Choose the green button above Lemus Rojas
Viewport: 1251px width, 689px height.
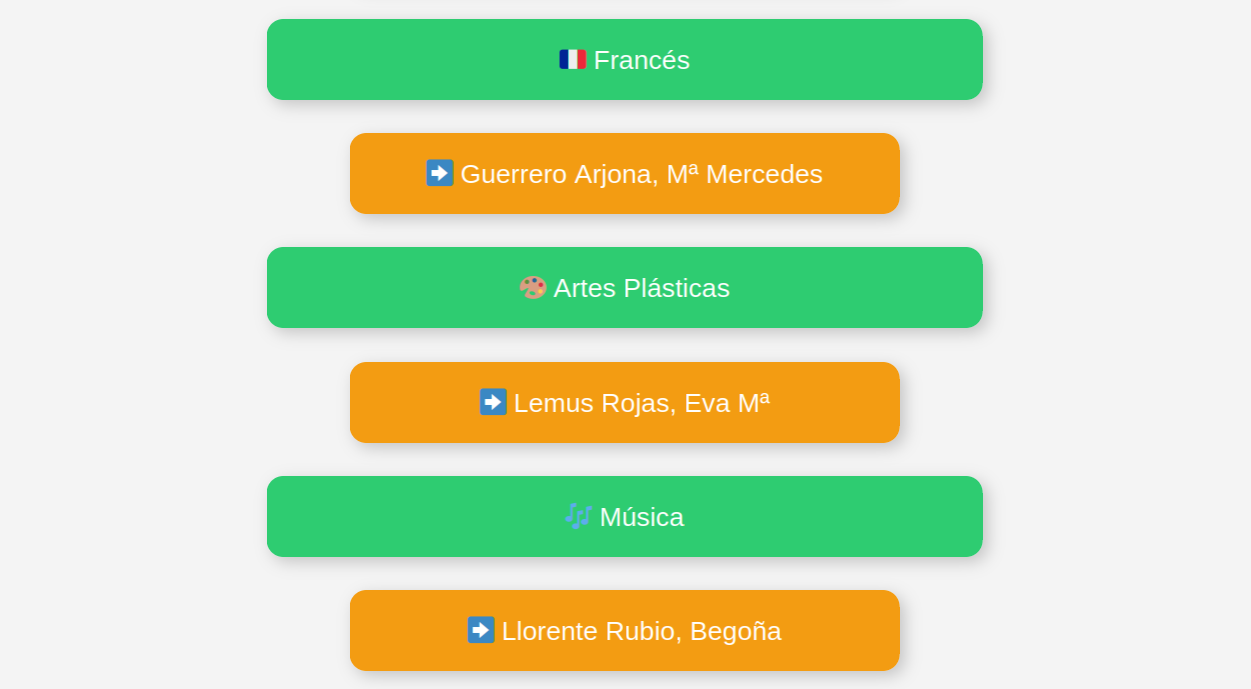(x=625, y=287)
